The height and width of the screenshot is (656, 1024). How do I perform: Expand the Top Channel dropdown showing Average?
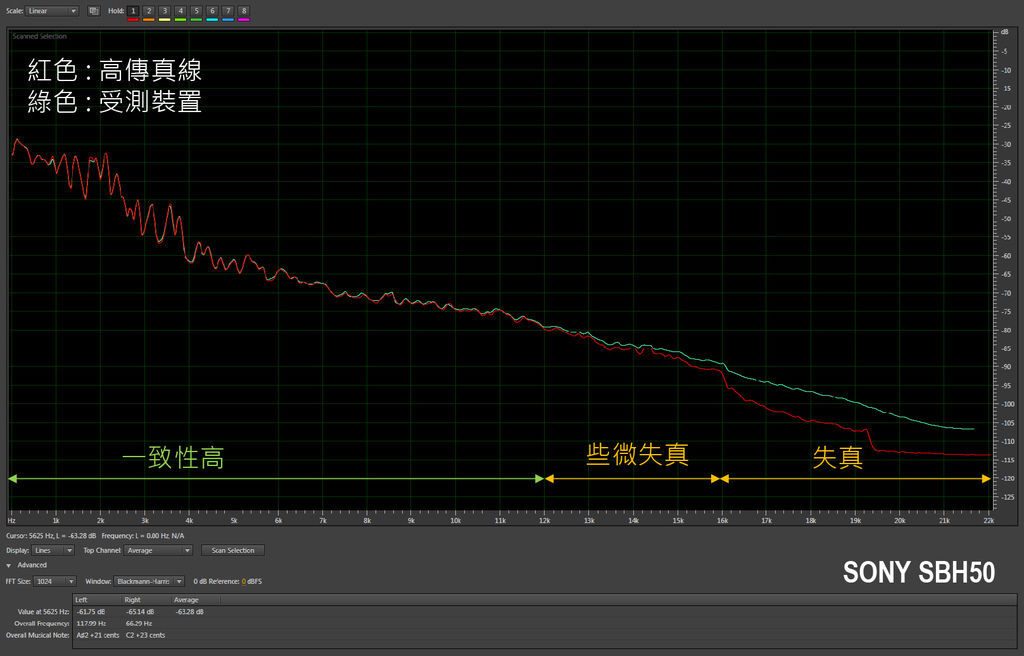tap(158, 550)
